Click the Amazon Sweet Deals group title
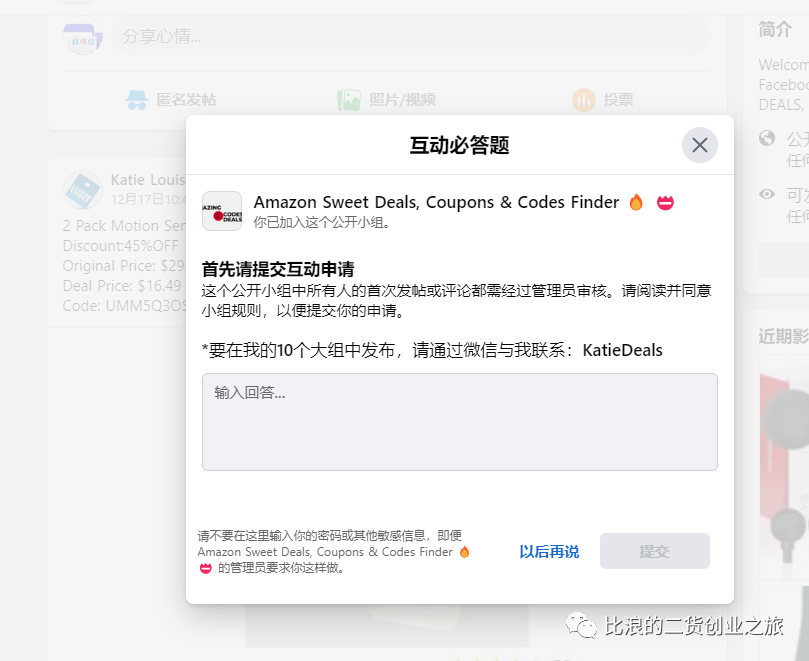 click(436, 202)
